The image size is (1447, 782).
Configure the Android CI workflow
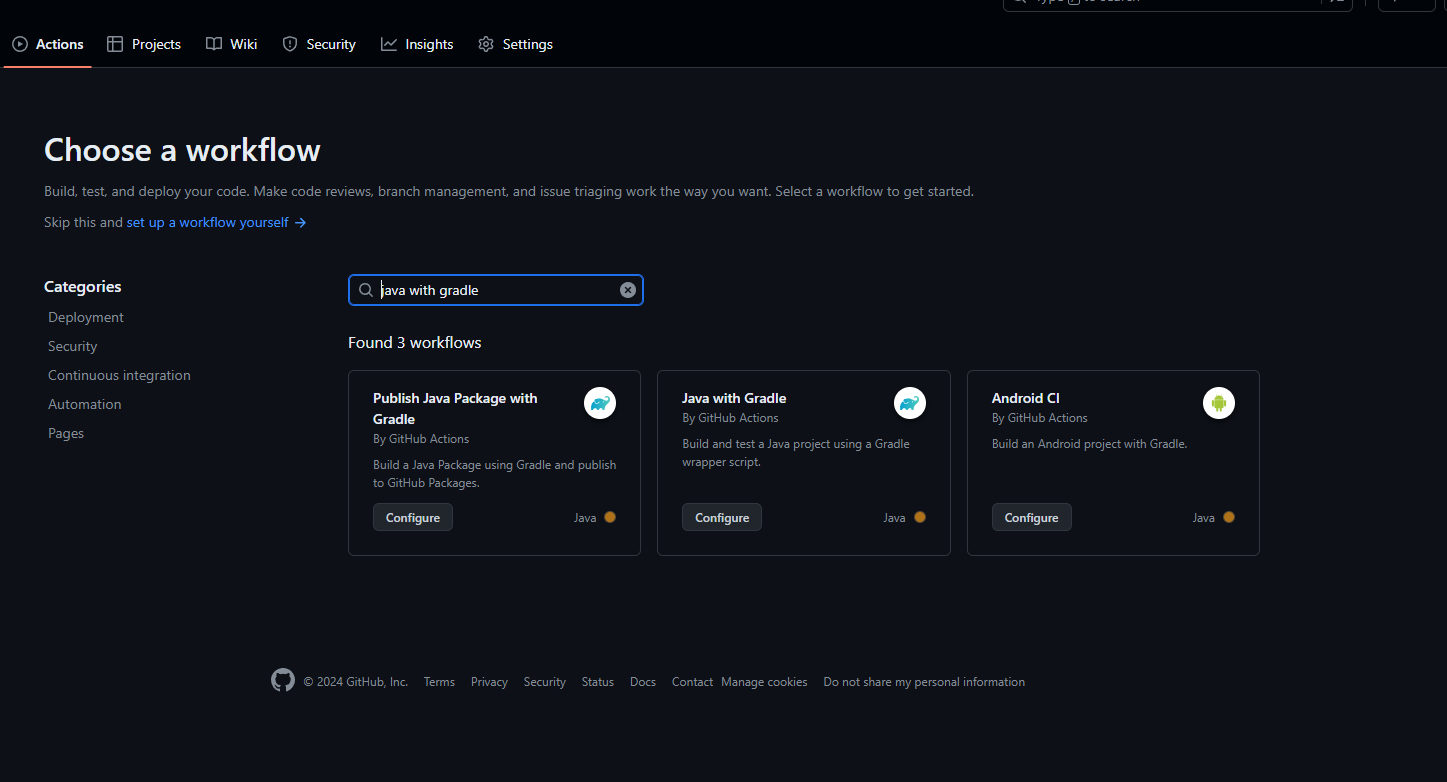coord(1031,517)
